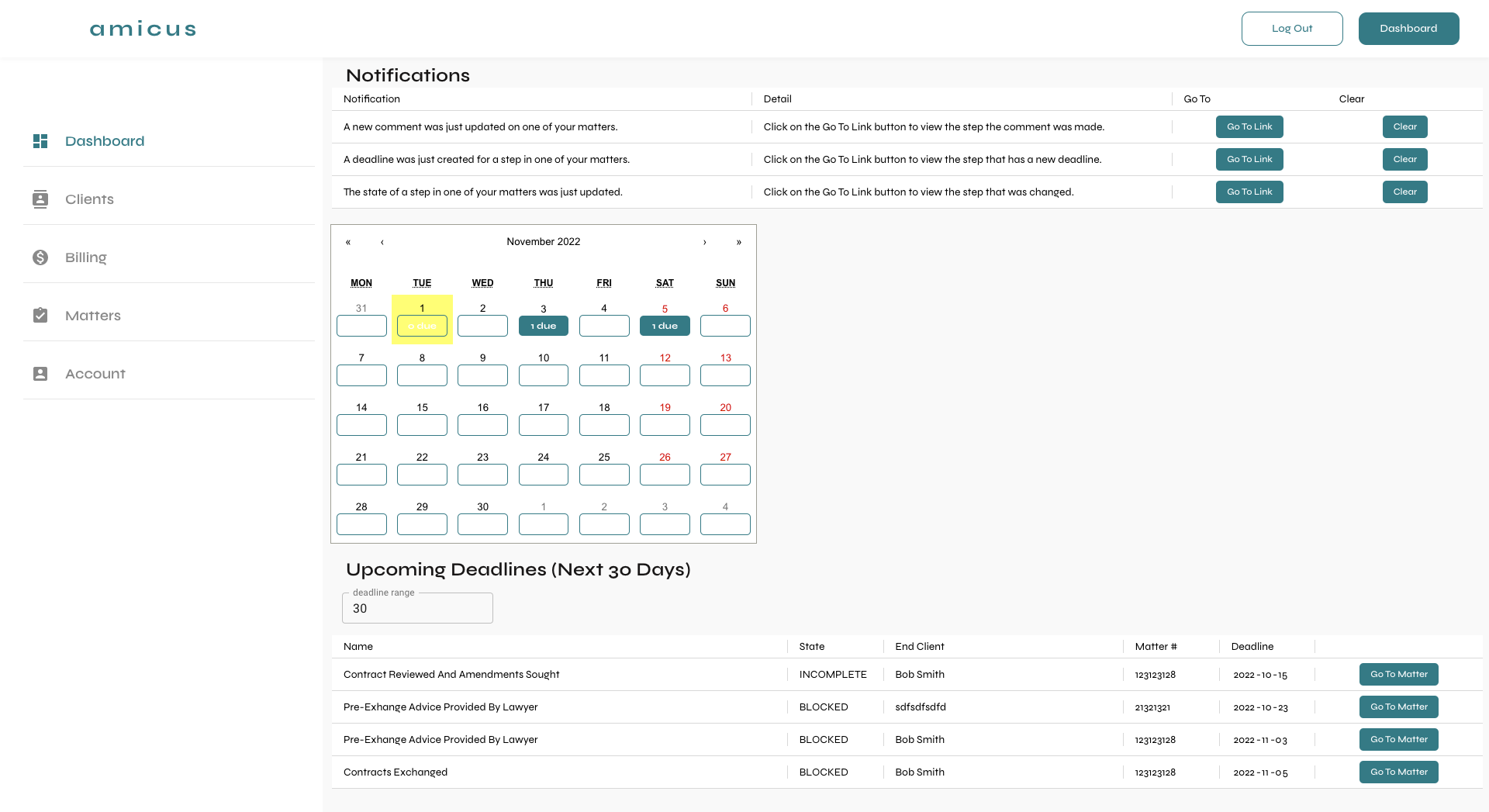
Task: Click the deadline range input field
Action: pyautogui.click(x=417, y=608)
